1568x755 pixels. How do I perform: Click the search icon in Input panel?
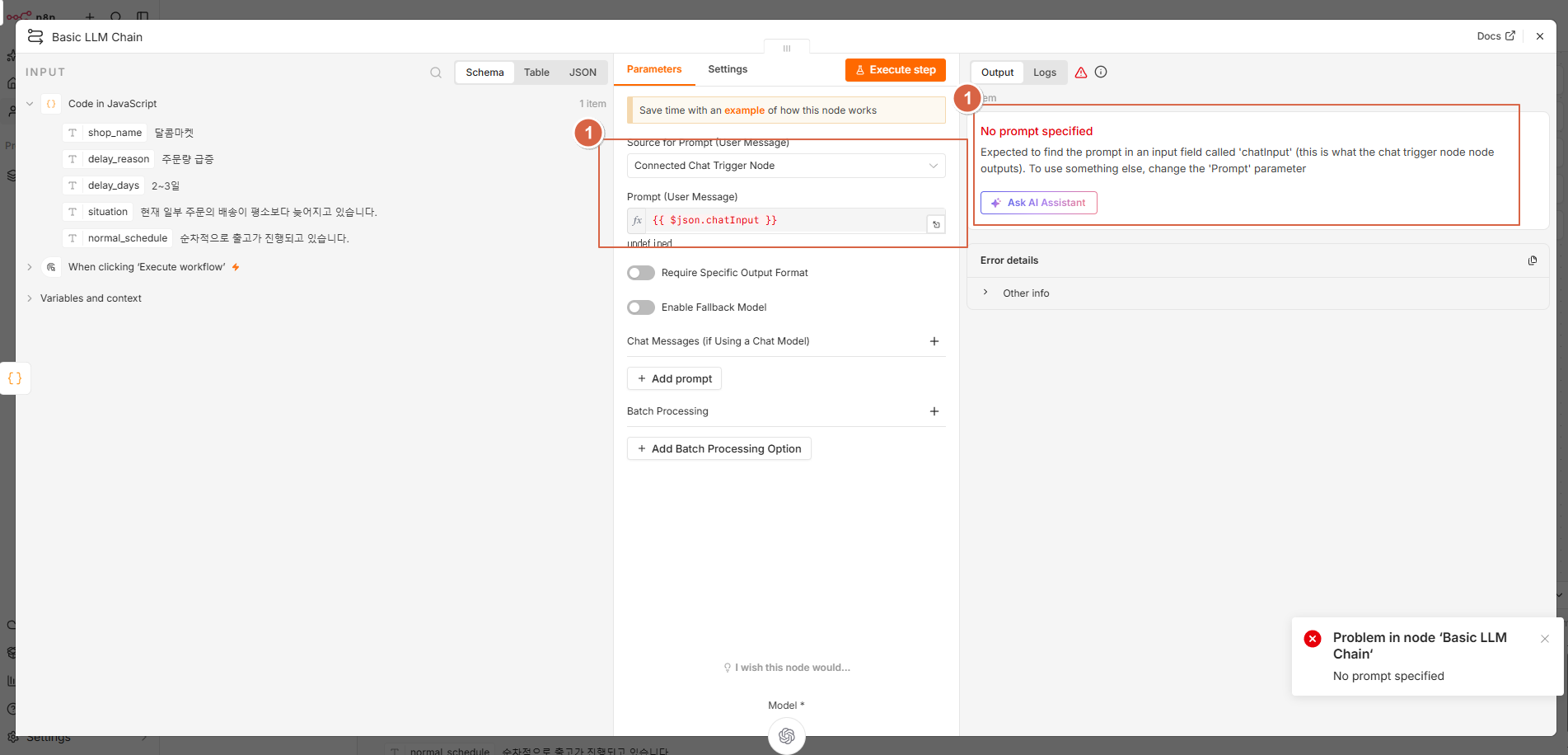[436, 73]
